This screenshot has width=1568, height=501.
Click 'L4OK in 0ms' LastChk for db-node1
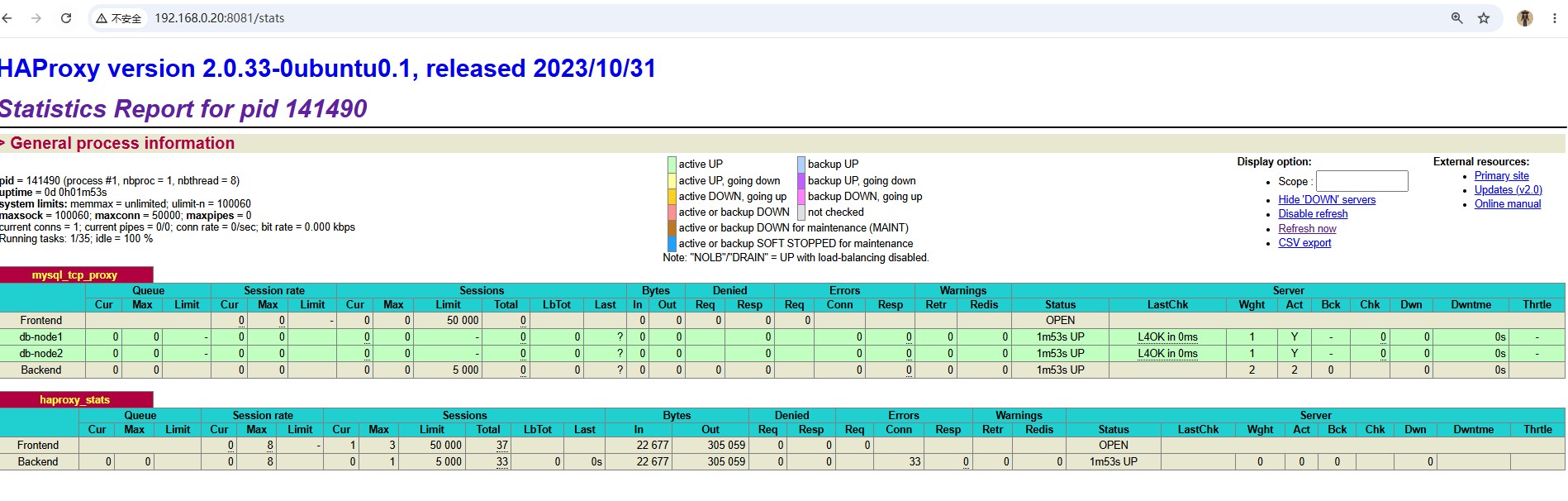(1167, 337)
